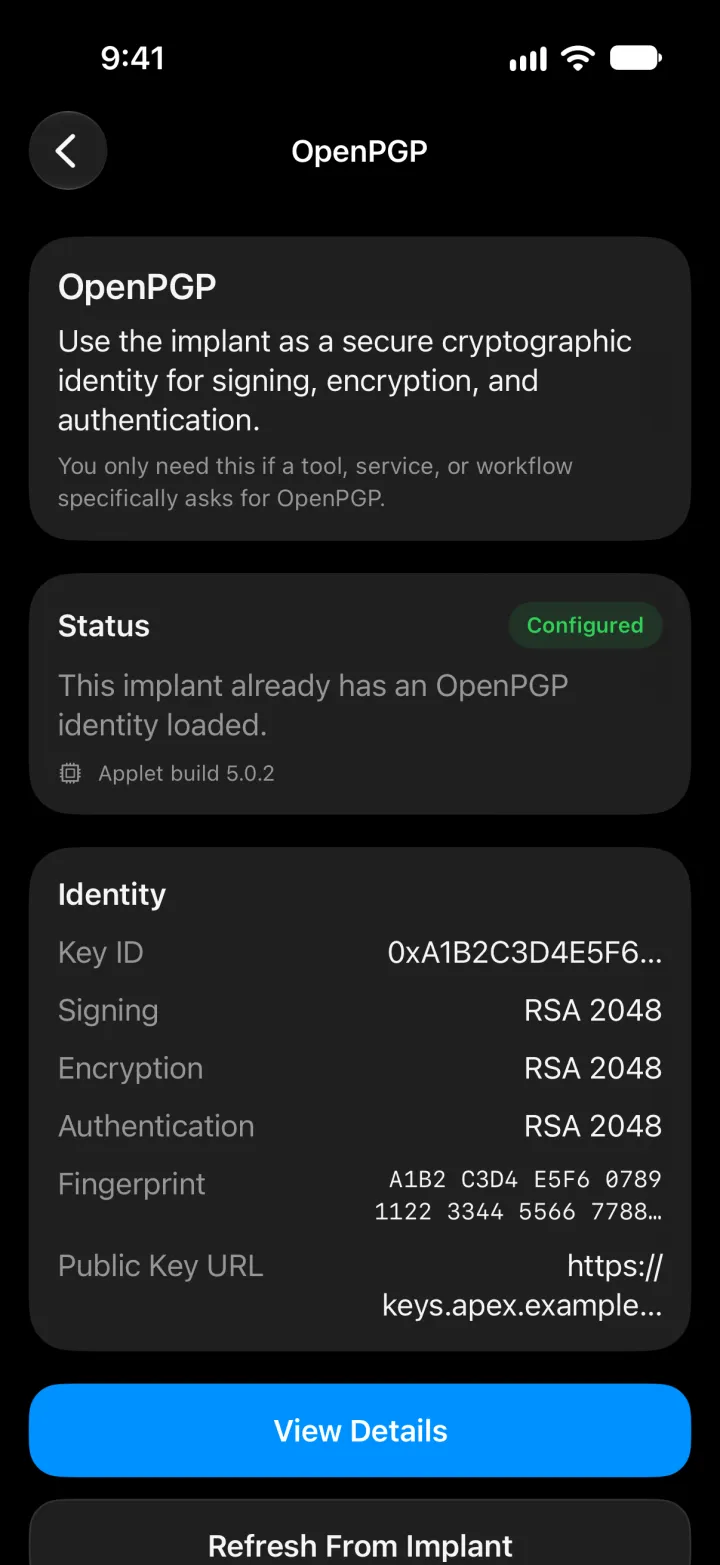
Task: Tap the cellular signal bars icon
Action: tap(528, 60)
